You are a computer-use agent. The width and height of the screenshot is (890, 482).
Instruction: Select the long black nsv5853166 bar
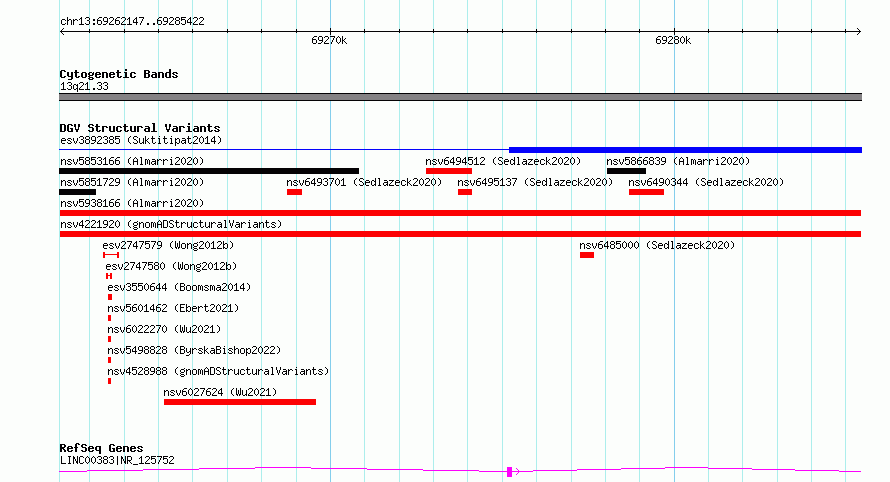[209, 171]
